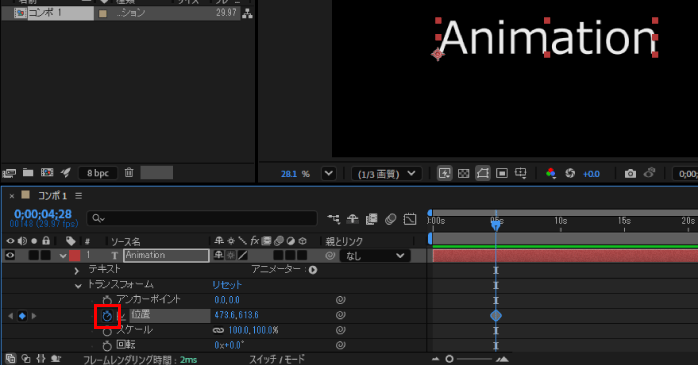Collapse the Animation layer properties

pyautogui.click(x=63, y=256)
